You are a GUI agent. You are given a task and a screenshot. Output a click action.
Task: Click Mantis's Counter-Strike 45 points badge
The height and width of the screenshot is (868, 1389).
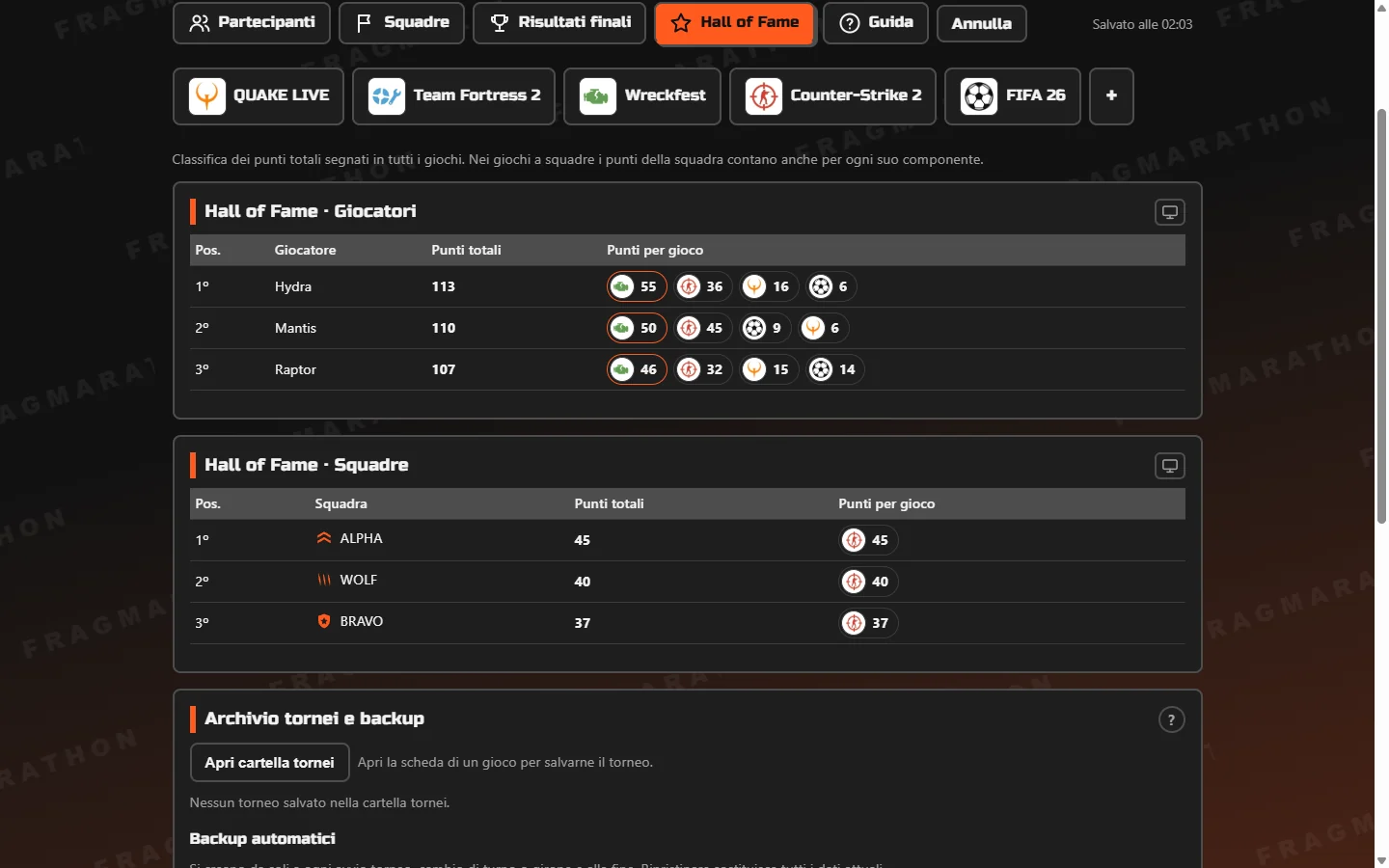pos(702,328)
